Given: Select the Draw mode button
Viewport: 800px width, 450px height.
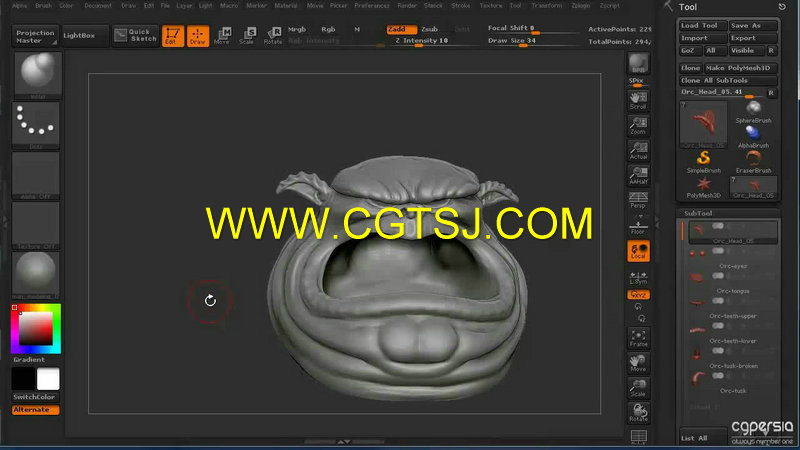Looking at the screenshot, I should tap(197, 36).
